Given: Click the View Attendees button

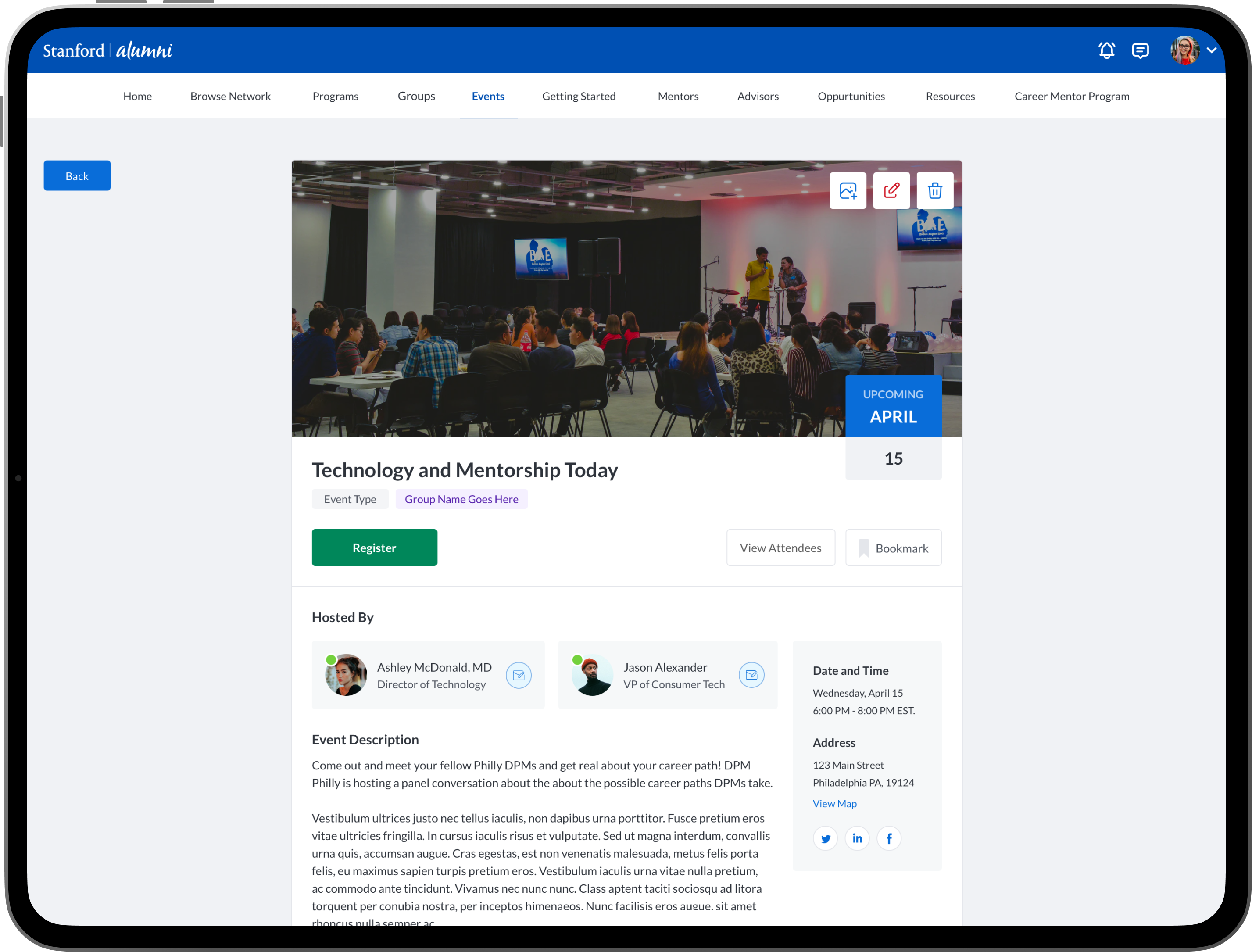Looking at the screenshot, I should 780,548.
